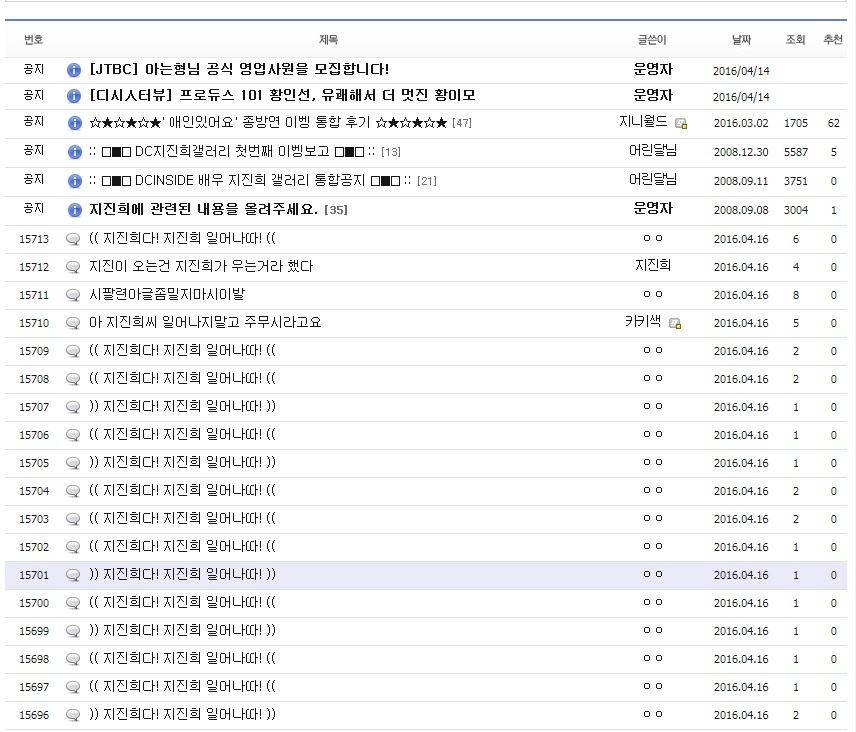Click the member badge icon next to 지니월드
Image resolution: width=856 pixels, height=732 pixels.
(681, 124)
